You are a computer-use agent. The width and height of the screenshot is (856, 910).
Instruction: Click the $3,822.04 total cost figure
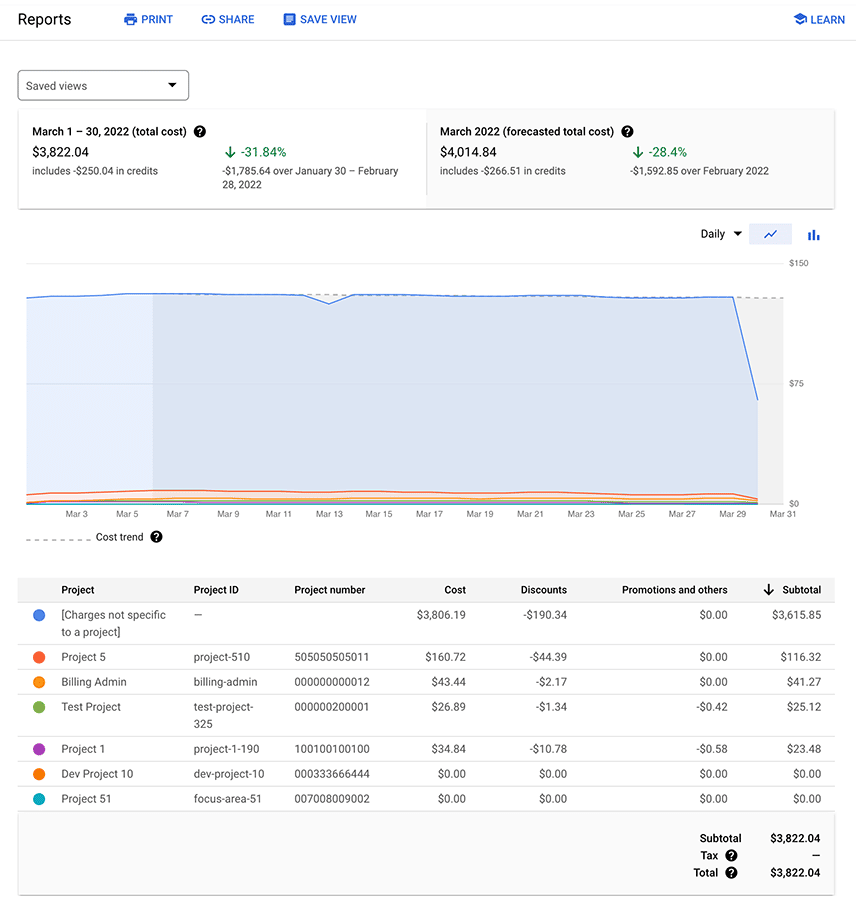tap(60, 152)
